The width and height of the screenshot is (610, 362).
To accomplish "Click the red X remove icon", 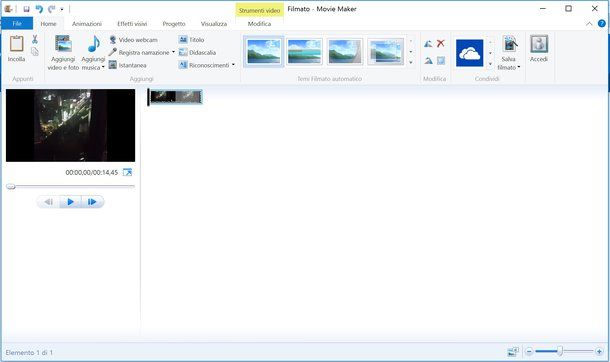I will [440, 43].
